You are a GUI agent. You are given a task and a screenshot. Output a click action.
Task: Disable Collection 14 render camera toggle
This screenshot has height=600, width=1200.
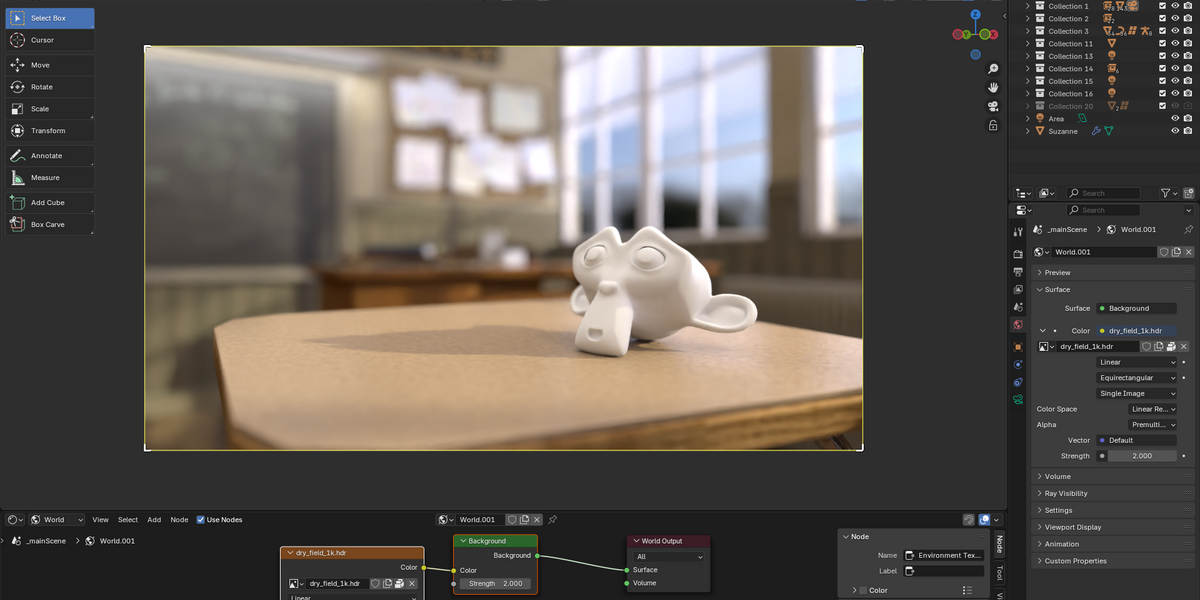[1188, 69]
